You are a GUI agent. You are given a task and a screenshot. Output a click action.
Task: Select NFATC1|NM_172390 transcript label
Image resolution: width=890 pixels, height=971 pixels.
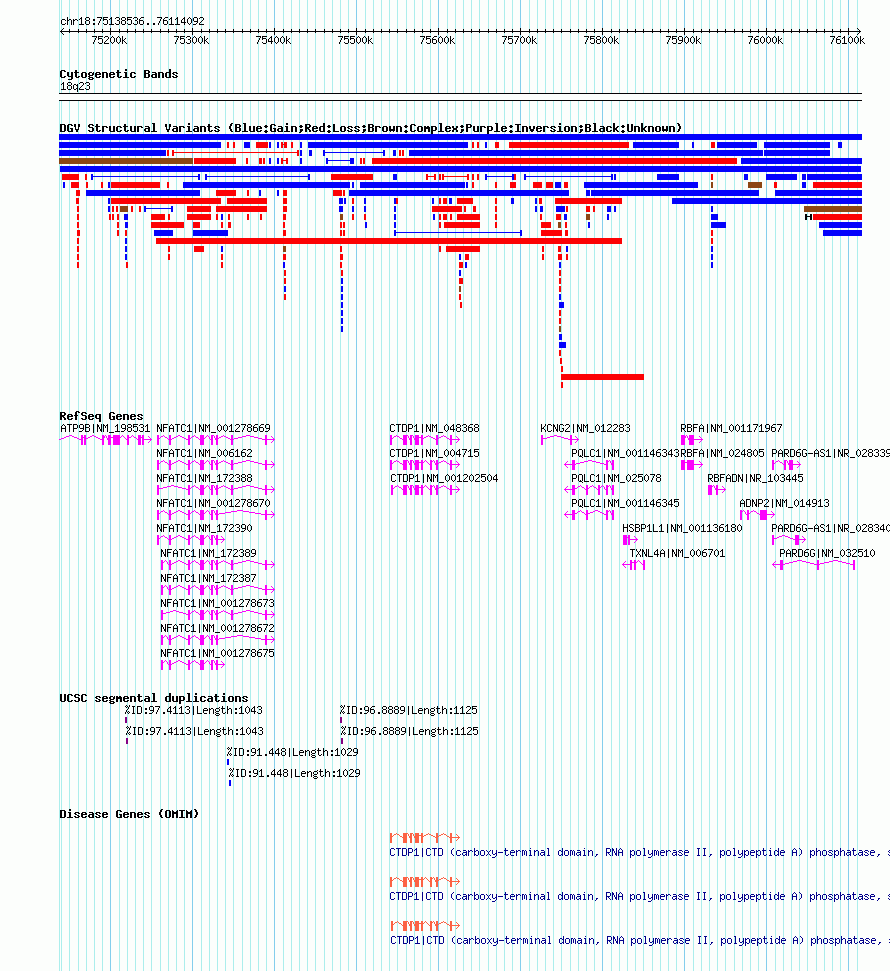[204, 528]
